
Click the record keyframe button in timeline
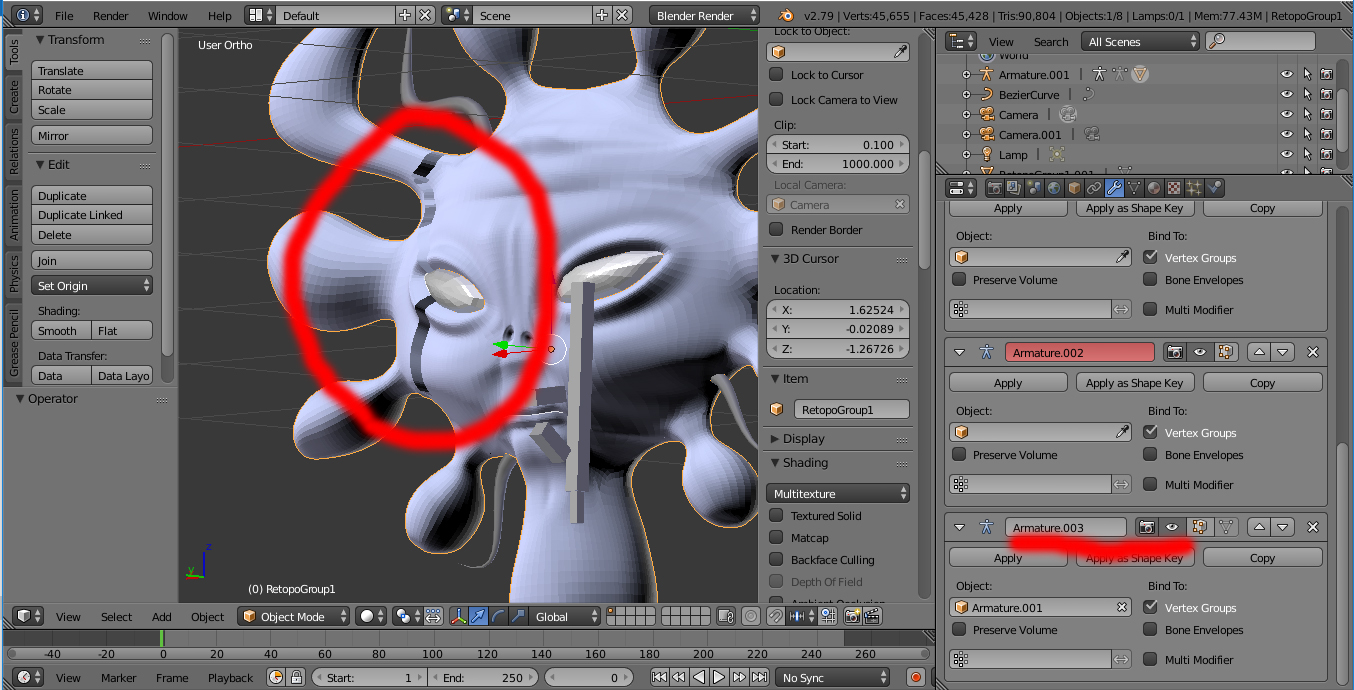[x=915, y=677]
